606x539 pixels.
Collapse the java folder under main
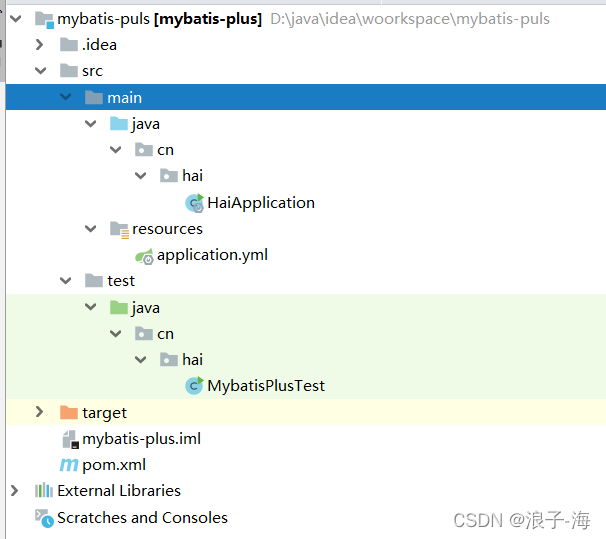click(90, 124)
